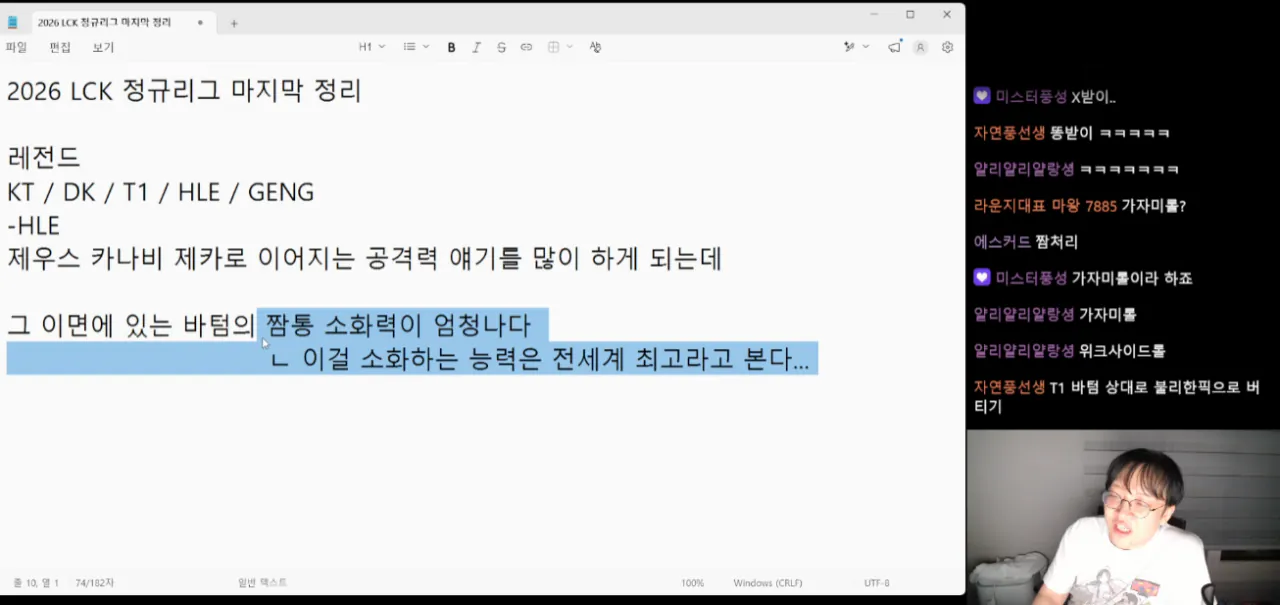Click the 74/182자 character count
The height and width of the screenshot is (605, 1280).
[95, 583]
